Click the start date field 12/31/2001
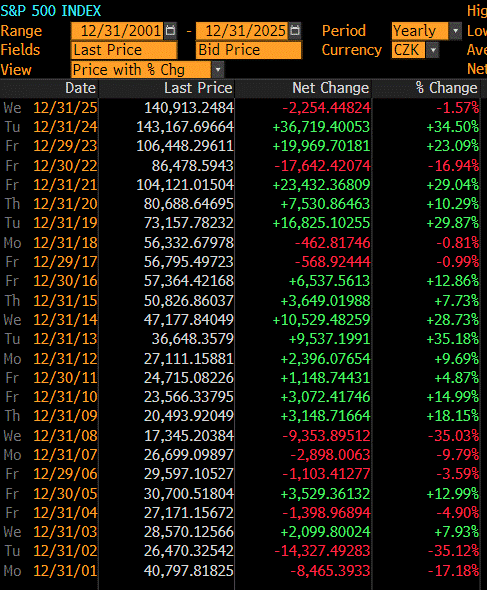 click(x=117, y=30)
